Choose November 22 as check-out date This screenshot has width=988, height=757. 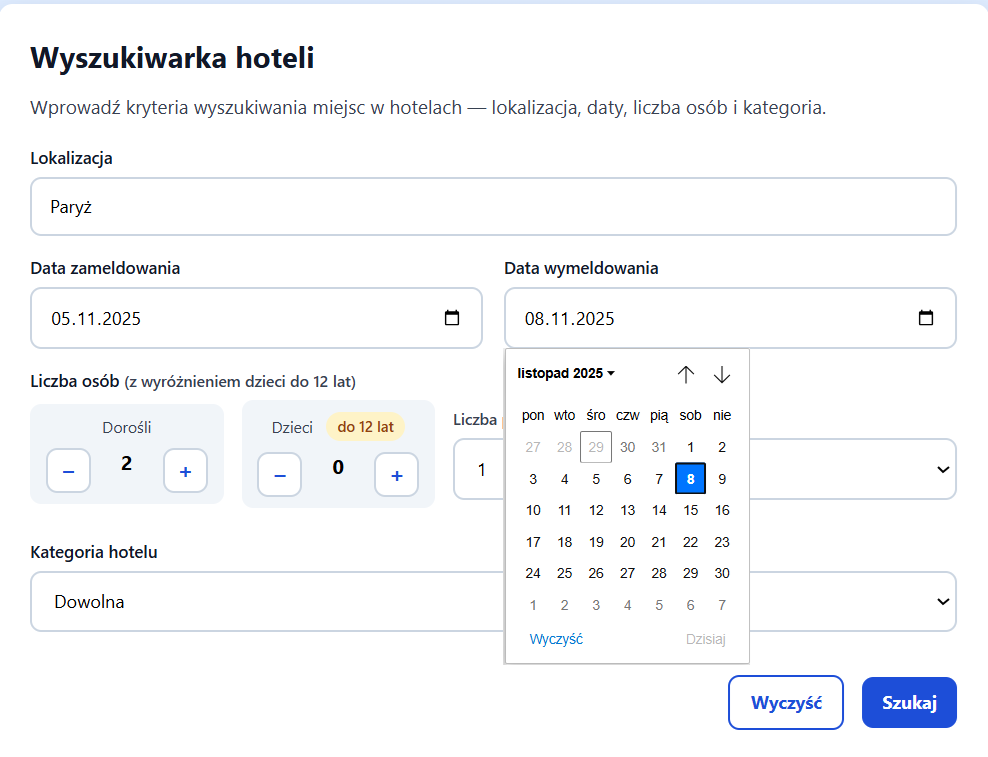[x=690, y=542]
